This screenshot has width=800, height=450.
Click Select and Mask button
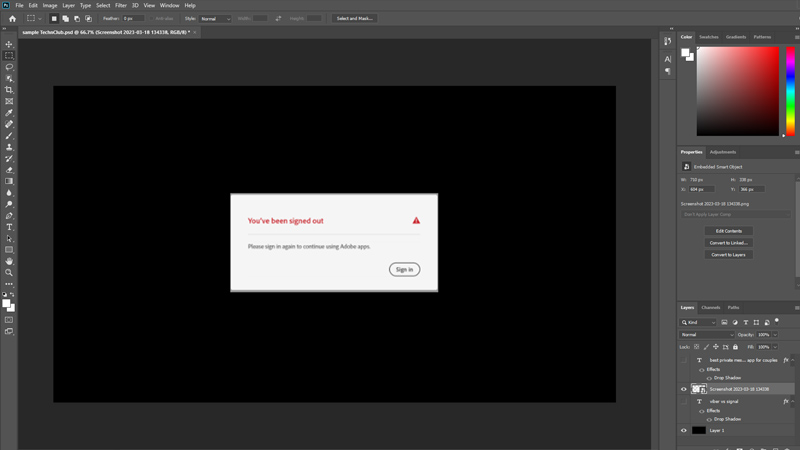click(355, 18)
